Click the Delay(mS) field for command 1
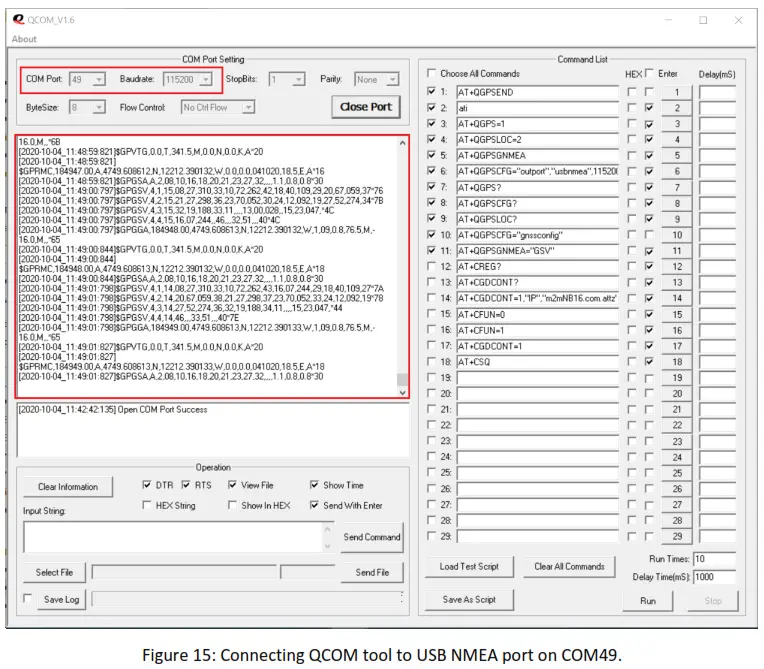Image resolution: width=764 pixels, height=669 pixels. pos(717,93)
